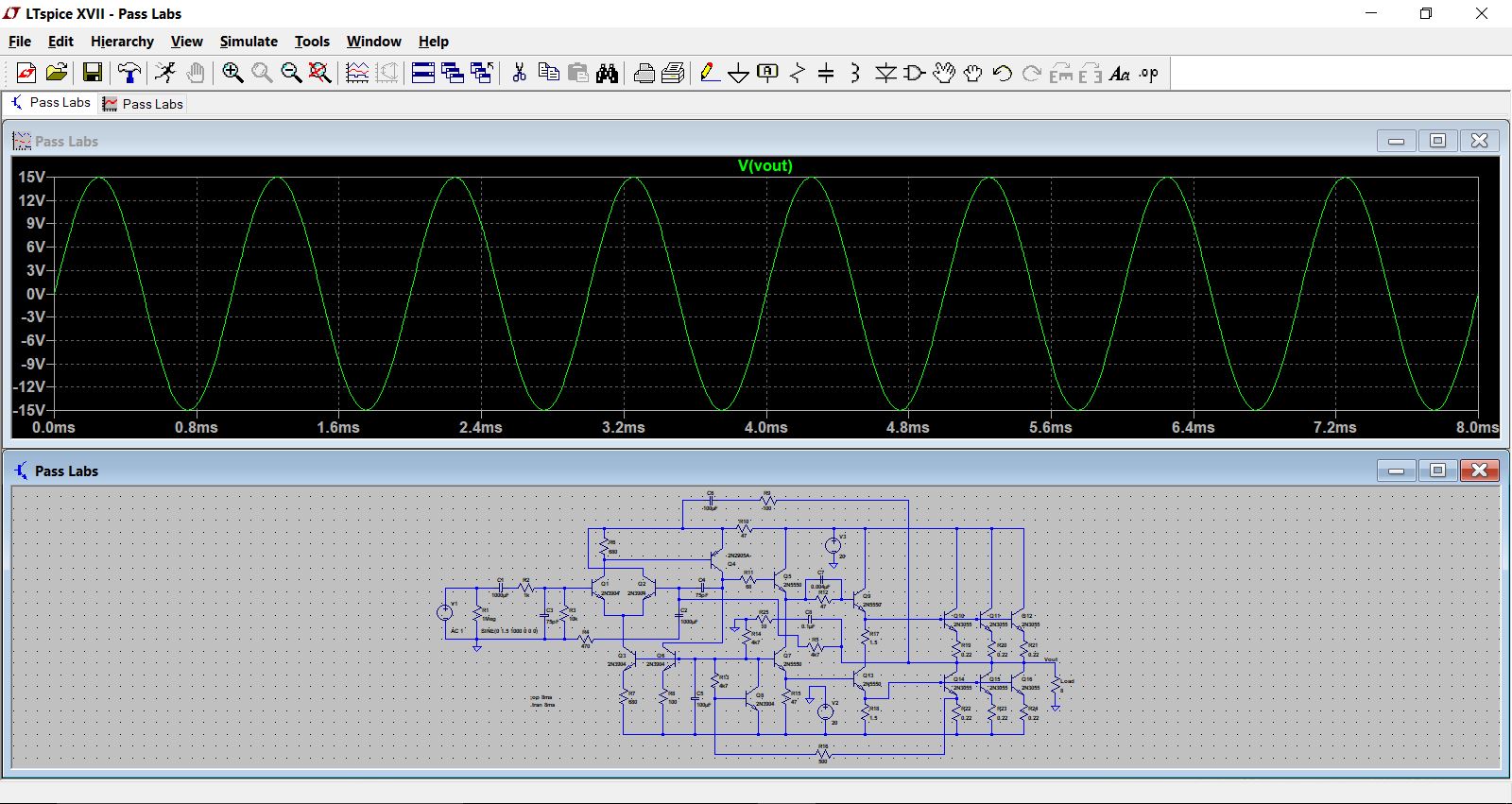Maximize the schematic Pass Labs window
The width and height of the screenshot is (1512, 804).
point(1438,470)
